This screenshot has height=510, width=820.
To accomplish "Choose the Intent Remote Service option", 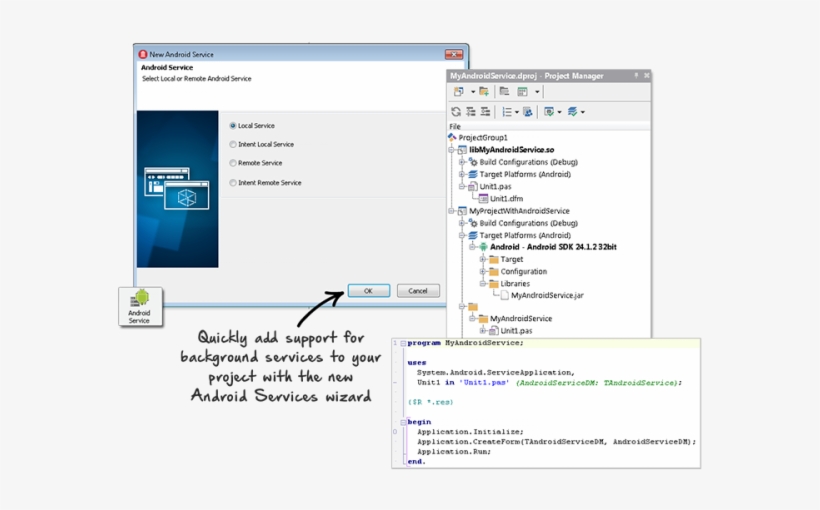I will click(x=233, y=183).
